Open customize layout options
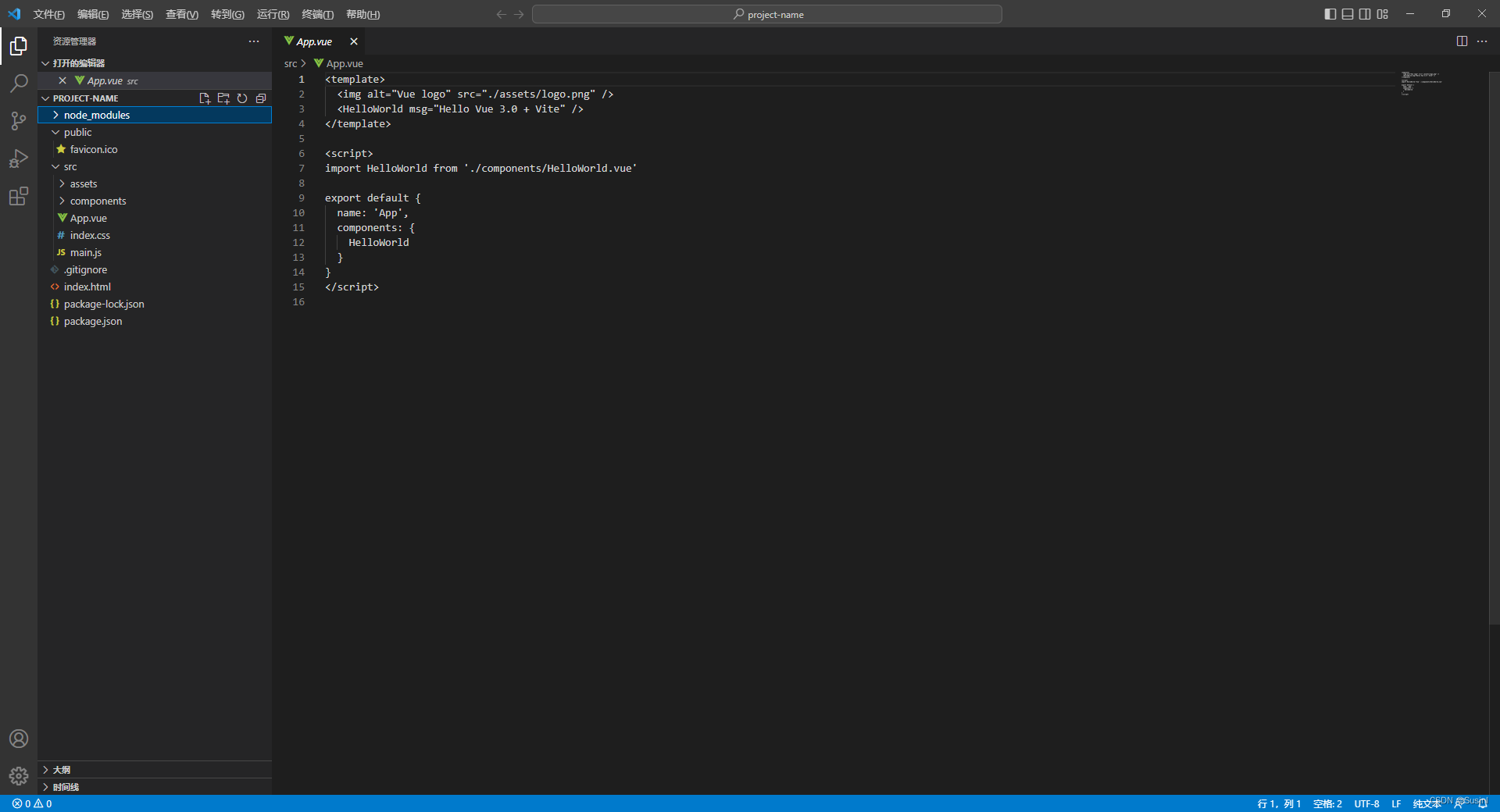This screenshot has width=1500, height=812. click(x=1383, y=14)
